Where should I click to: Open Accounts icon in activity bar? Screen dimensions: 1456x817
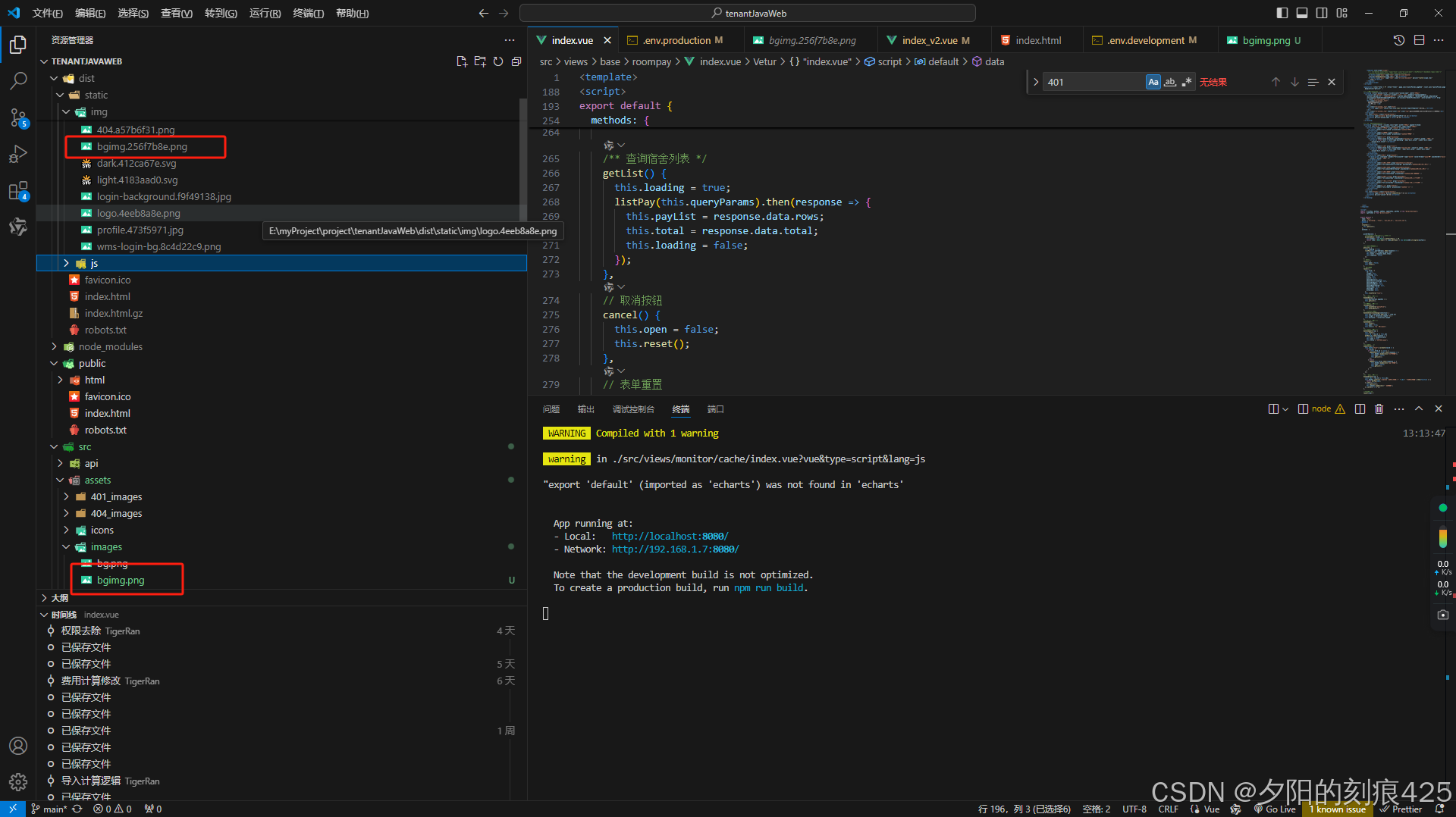coord(18,746)
